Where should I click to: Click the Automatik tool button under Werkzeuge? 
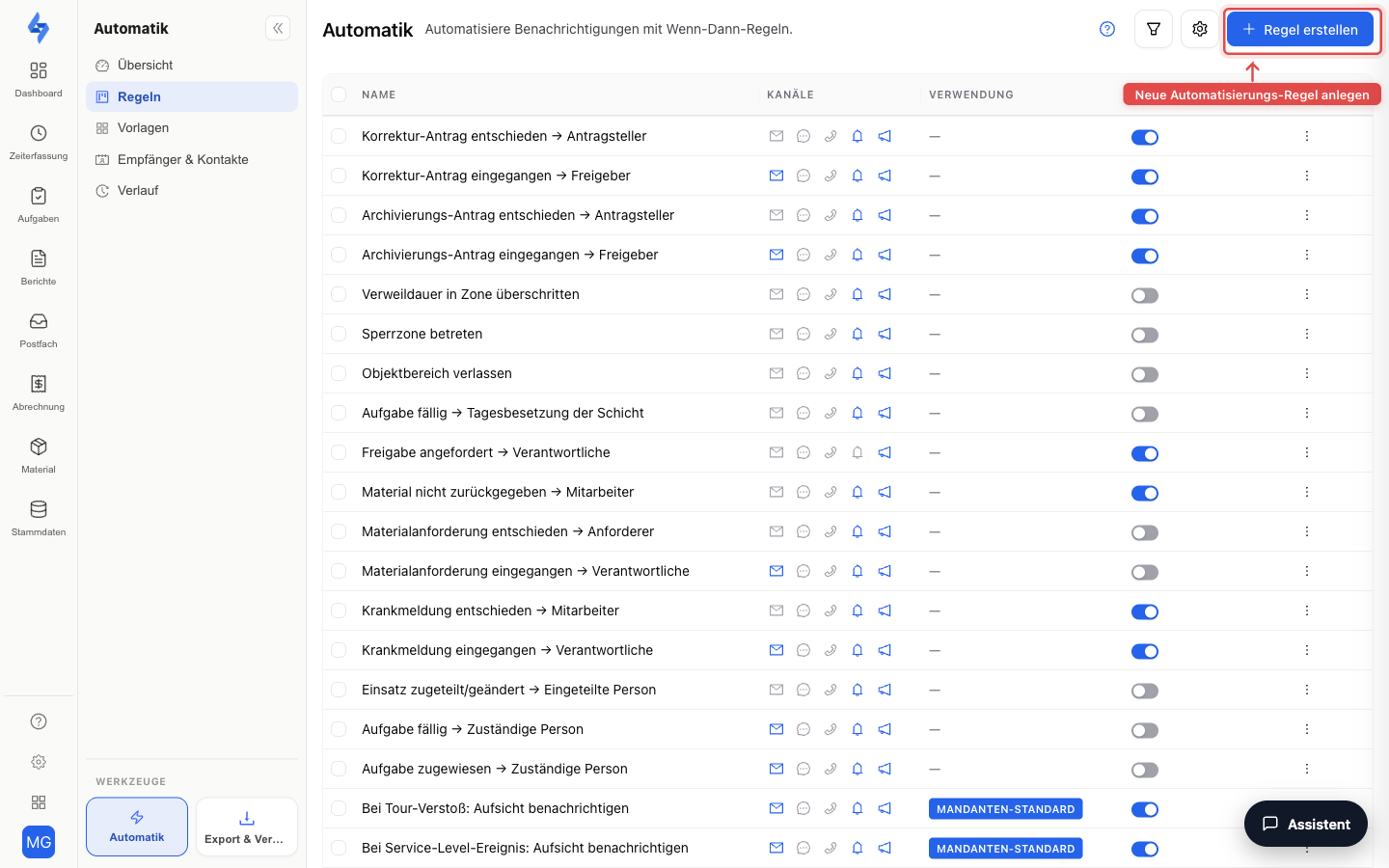click(x=137, y=827)
